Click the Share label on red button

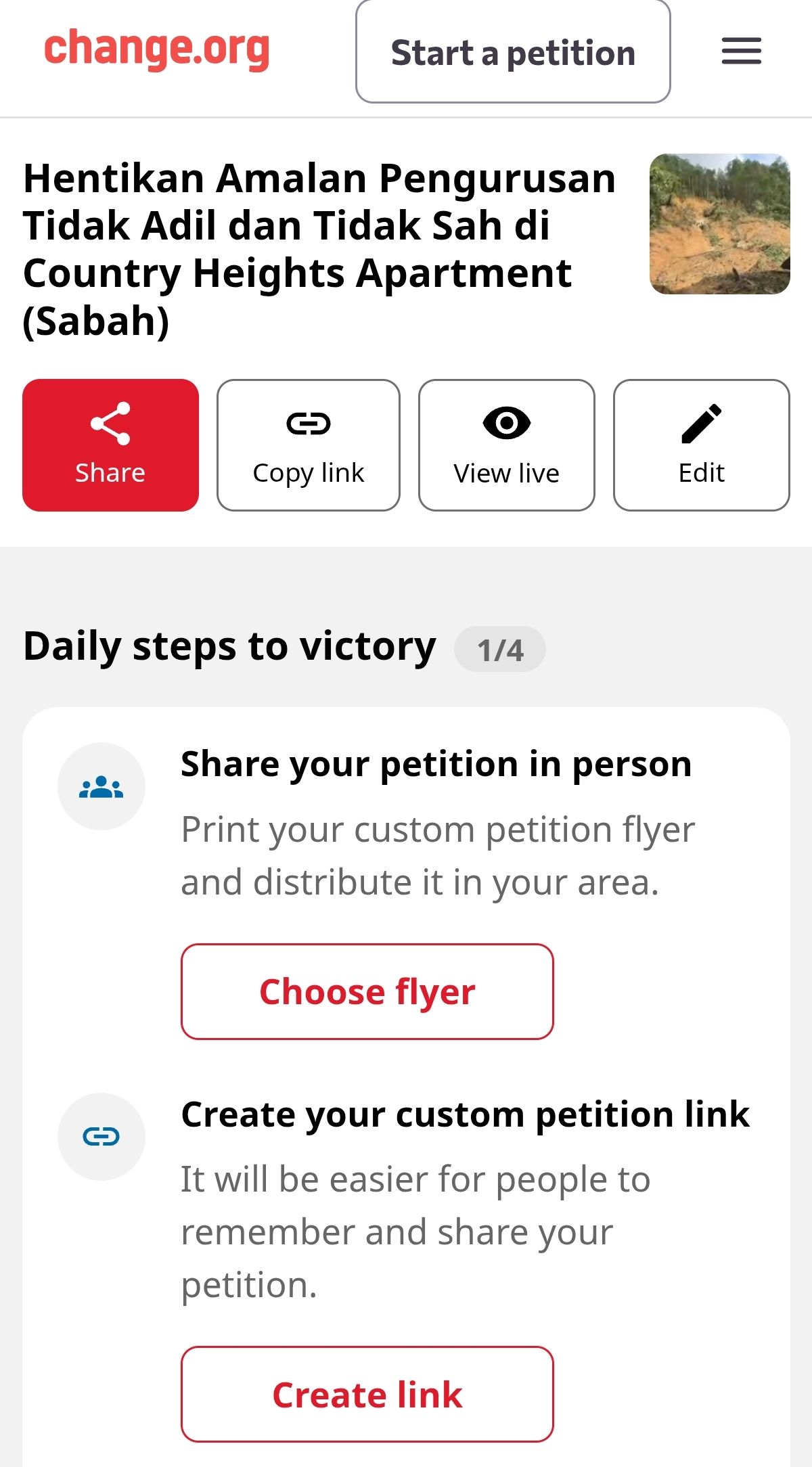pos(110,473)
